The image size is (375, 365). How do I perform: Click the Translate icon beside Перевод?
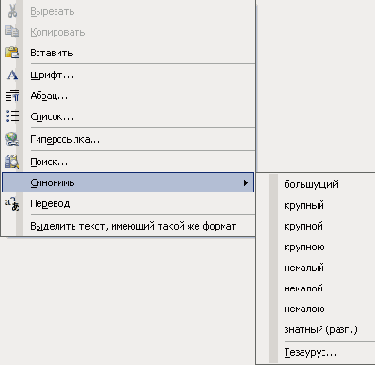point(12,203)
